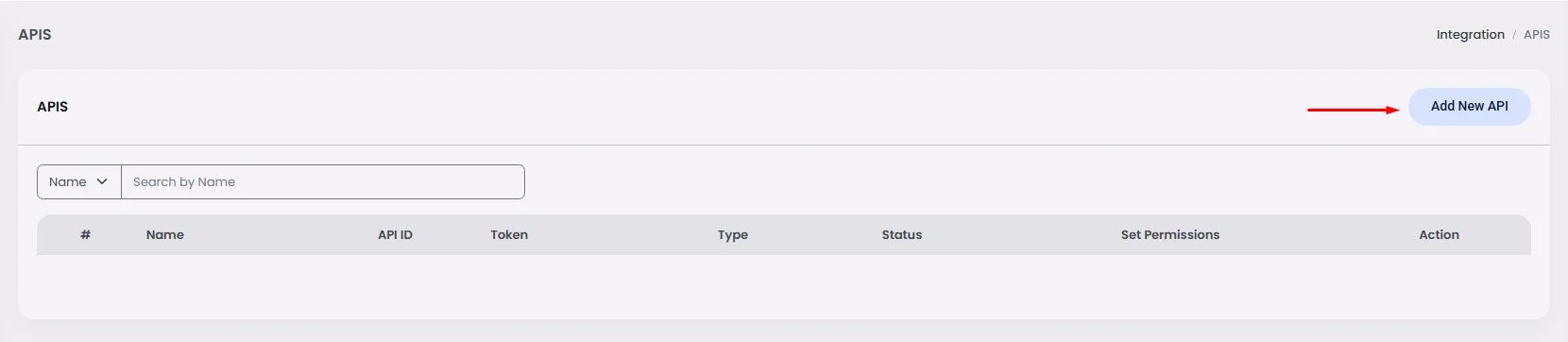
Task: Go to Integration breadcrumb link
Action: (x=1470, y=35)
